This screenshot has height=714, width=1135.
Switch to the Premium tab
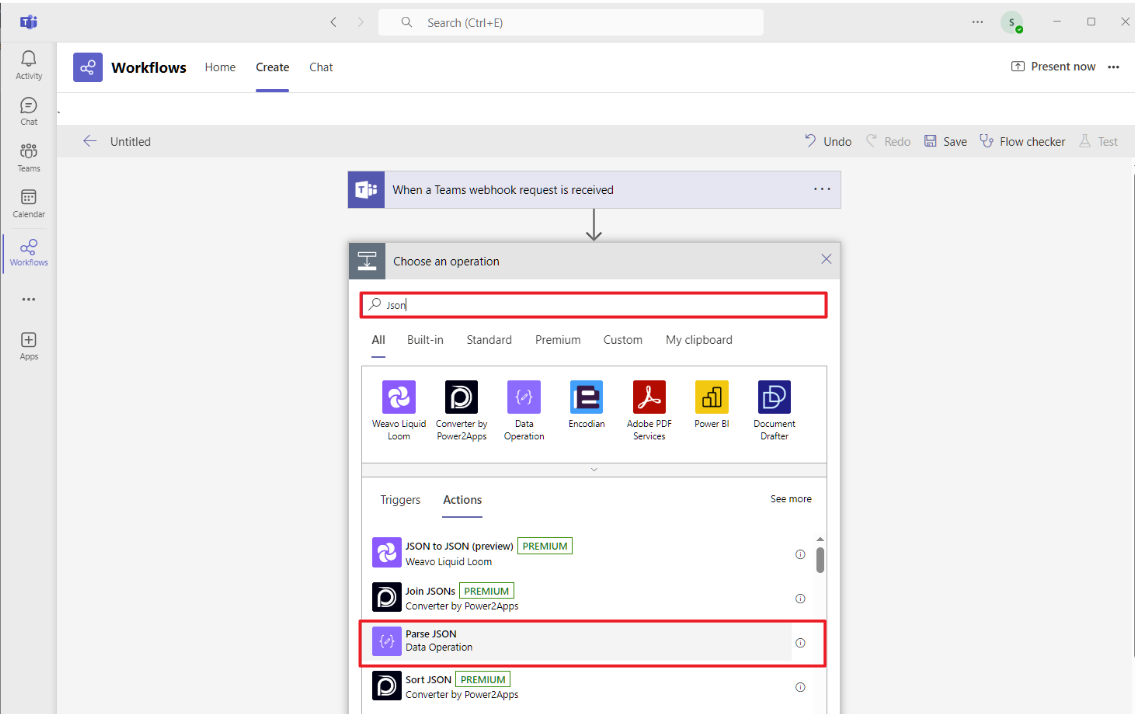pyautogui.click(x=557, y=340)
